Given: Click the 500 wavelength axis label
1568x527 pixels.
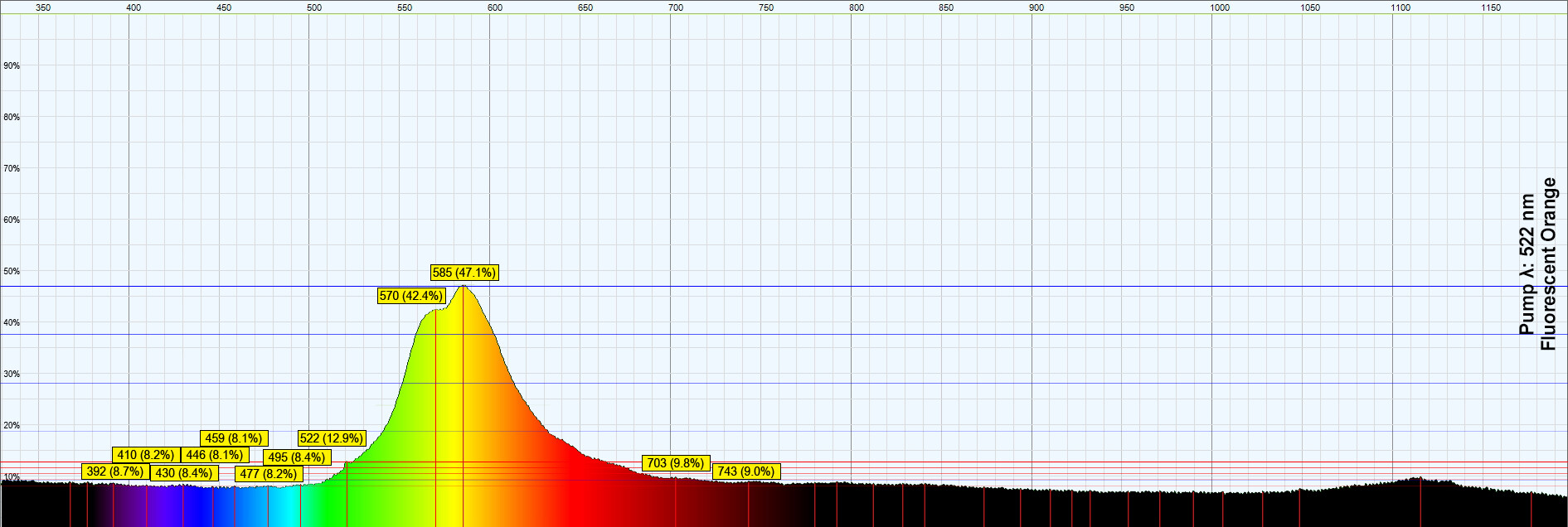Looking at the screenshot, I should pos(314,7).
